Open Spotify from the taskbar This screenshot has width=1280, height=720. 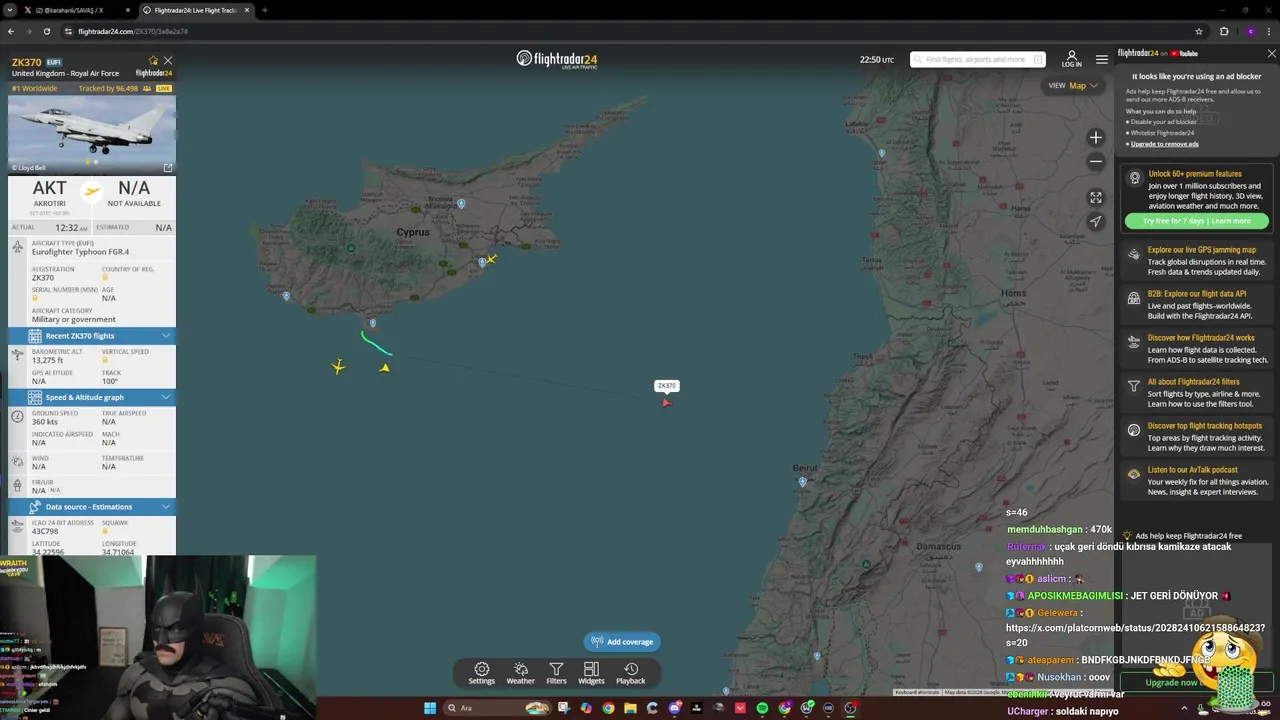pyautogui.click(x=762, y=708)
